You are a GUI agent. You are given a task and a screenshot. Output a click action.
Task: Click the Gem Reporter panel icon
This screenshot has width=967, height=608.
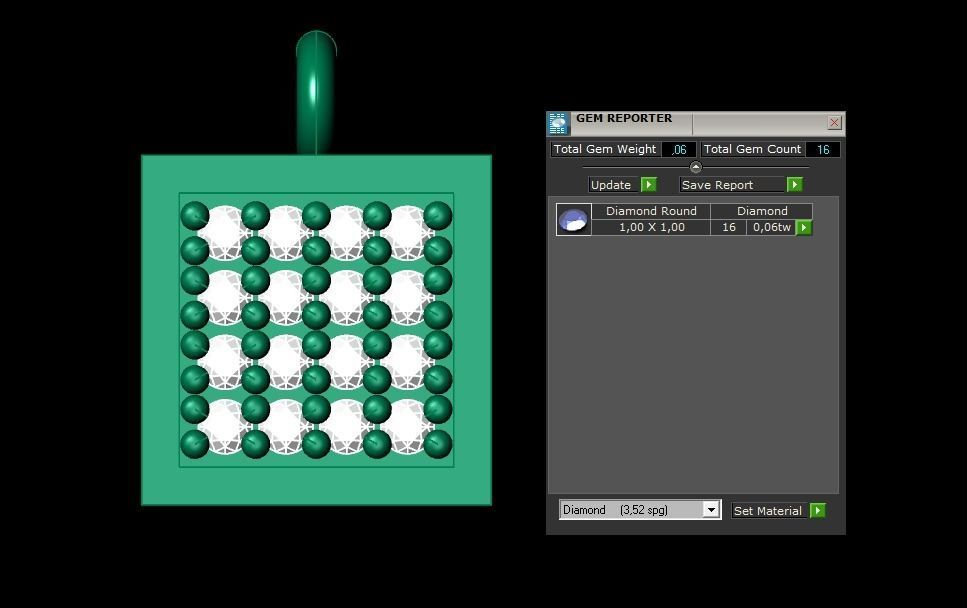click(x=558, y=123)
